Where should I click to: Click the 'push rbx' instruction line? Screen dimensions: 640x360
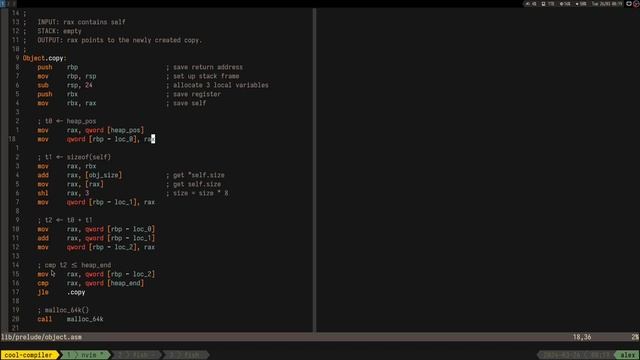[x=58, y=94]
